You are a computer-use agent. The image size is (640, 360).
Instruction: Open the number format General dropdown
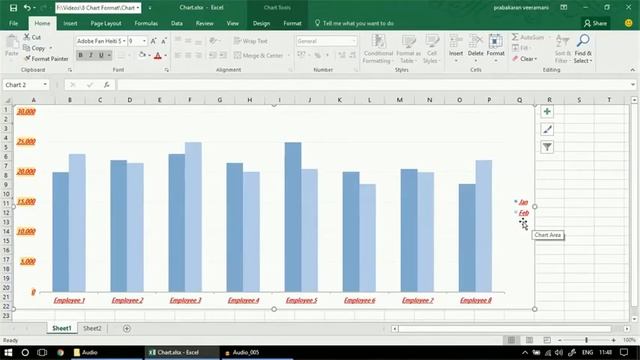point(353,41)
